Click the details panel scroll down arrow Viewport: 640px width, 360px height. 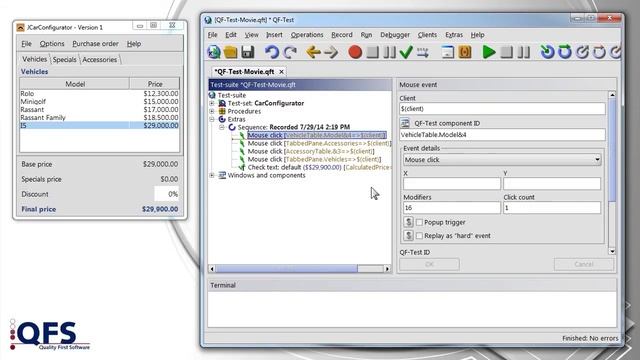point(612,251)
